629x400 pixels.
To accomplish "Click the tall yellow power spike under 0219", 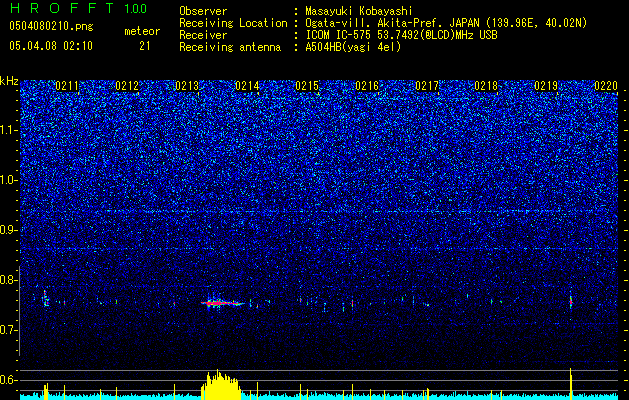I will point(570,384).
